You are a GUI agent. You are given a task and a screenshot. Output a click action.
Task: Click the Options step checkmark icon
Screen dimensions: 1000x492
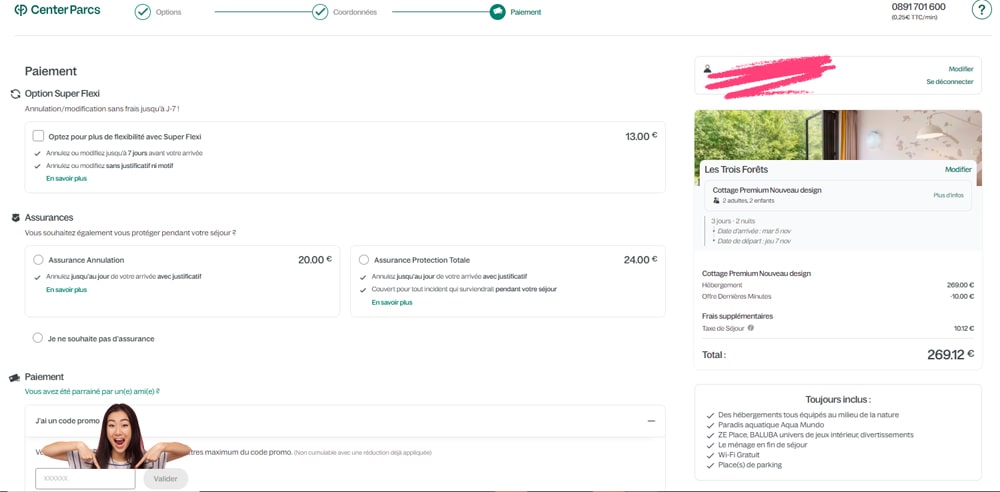pos(143,12)
